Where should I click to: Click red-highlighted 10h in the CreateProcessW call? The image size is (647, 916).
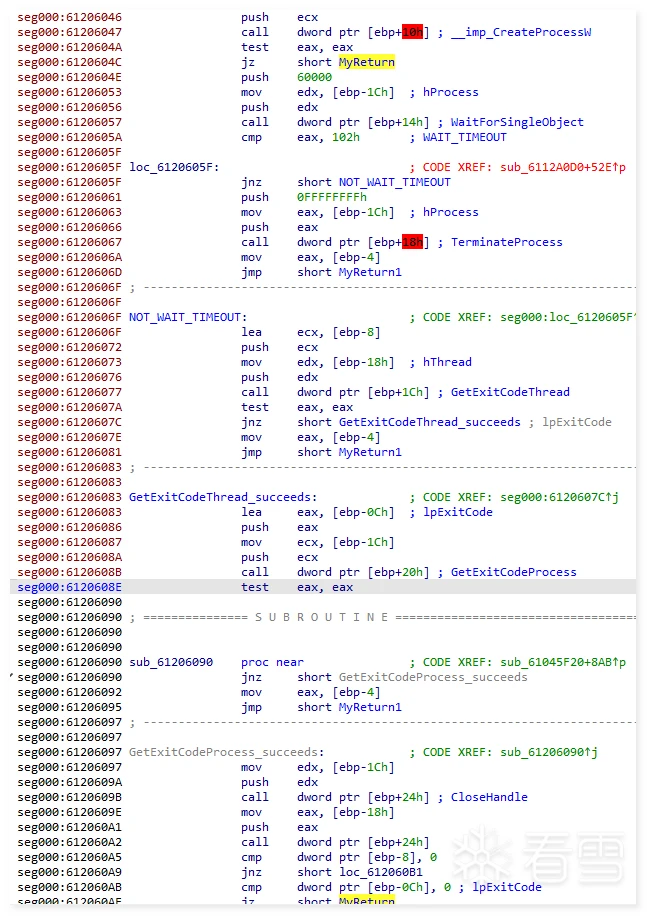coord(412,32)
